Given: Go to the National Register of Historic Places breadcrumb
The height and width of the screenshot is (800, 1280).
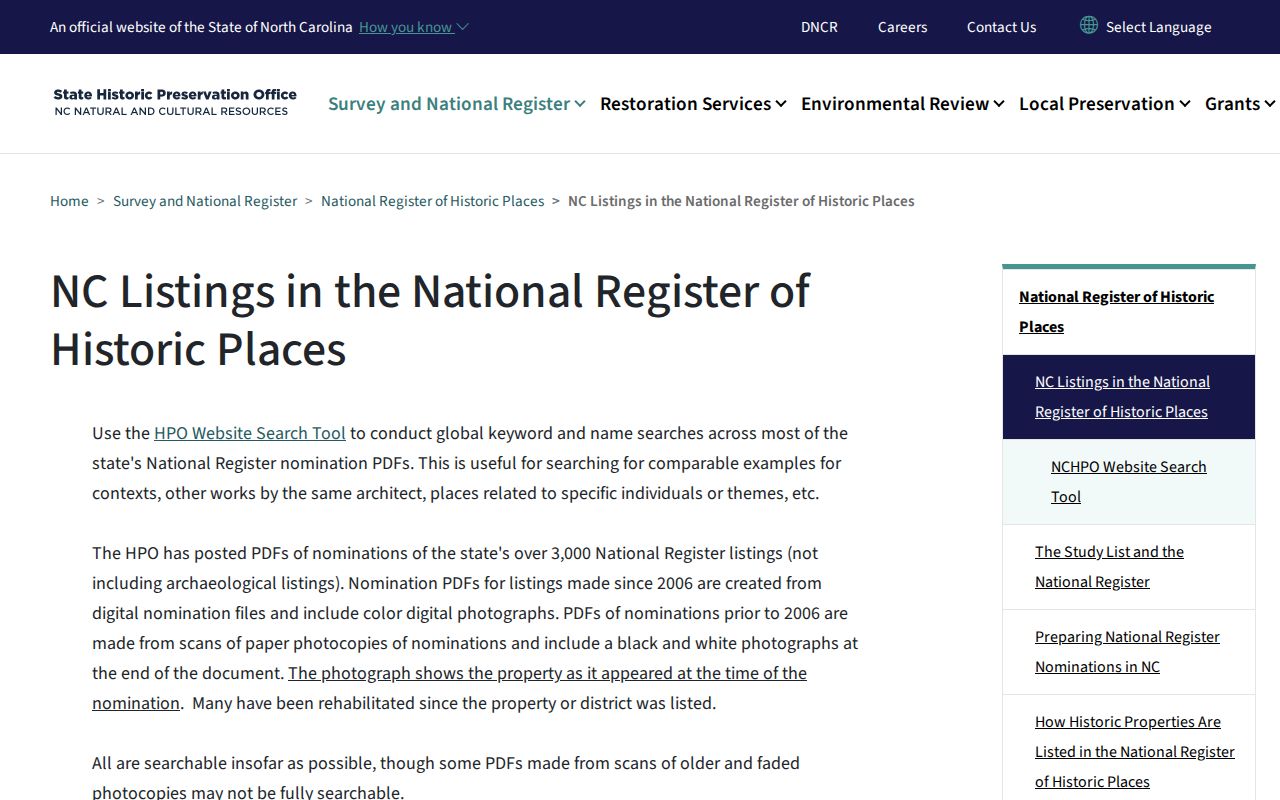Looking at the screenshot, I should pos(433,201).
